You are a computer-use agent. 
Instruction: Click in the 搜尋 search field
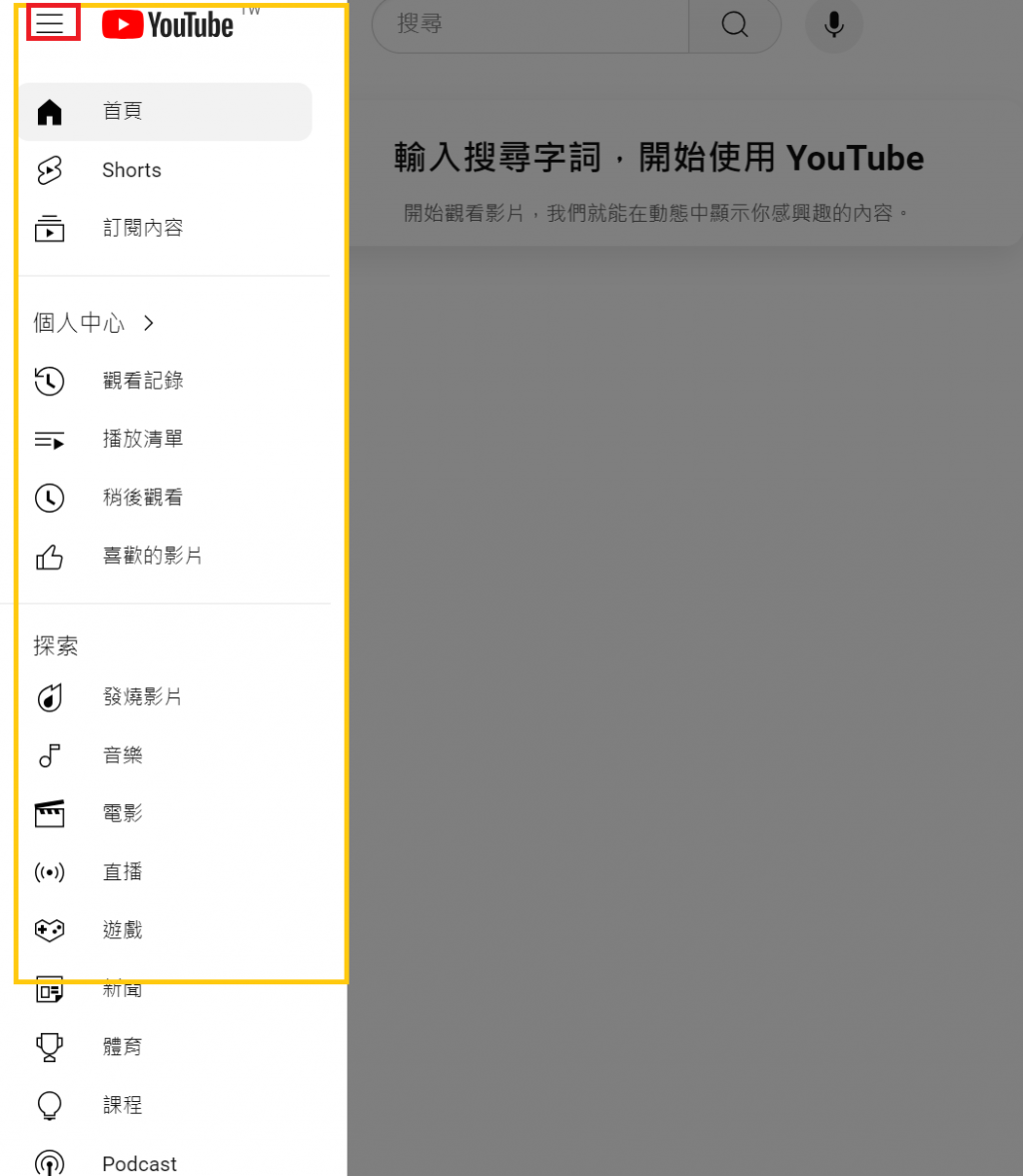tap(530, 25)
